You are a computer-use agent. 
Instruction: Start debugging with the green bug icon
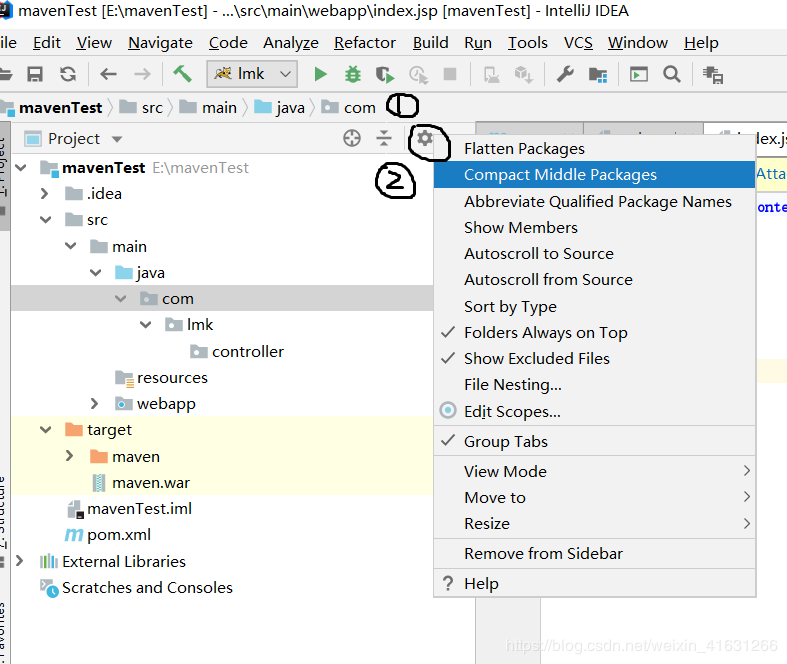pos(353,74)
